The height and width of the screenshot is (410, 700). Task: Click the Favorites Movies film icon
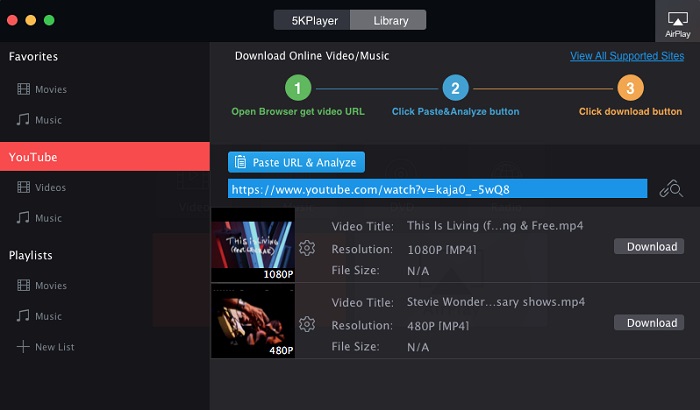coord(24,89)
